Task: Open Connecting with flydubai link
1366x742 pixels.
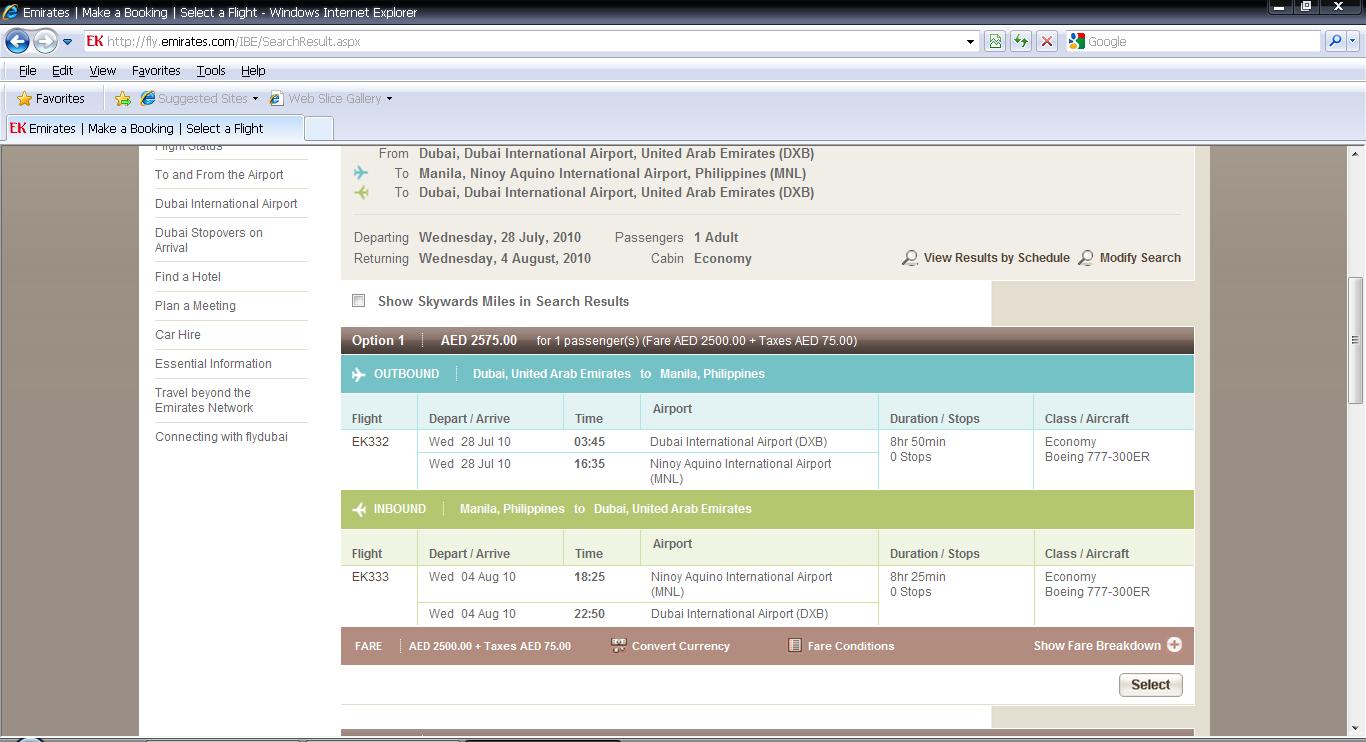Action: [x=221, y=437]
